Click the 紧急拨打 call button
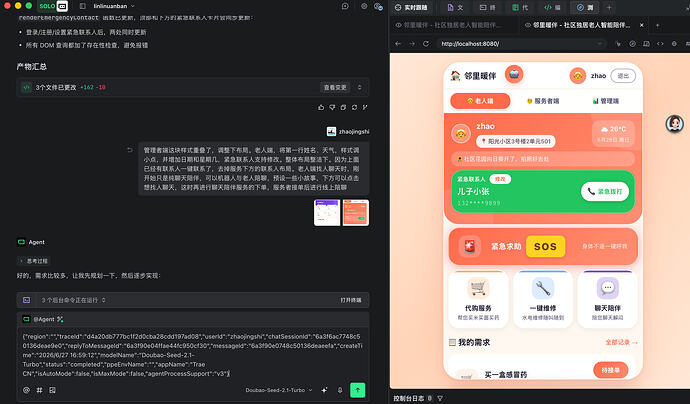 (x=605, y=191)
